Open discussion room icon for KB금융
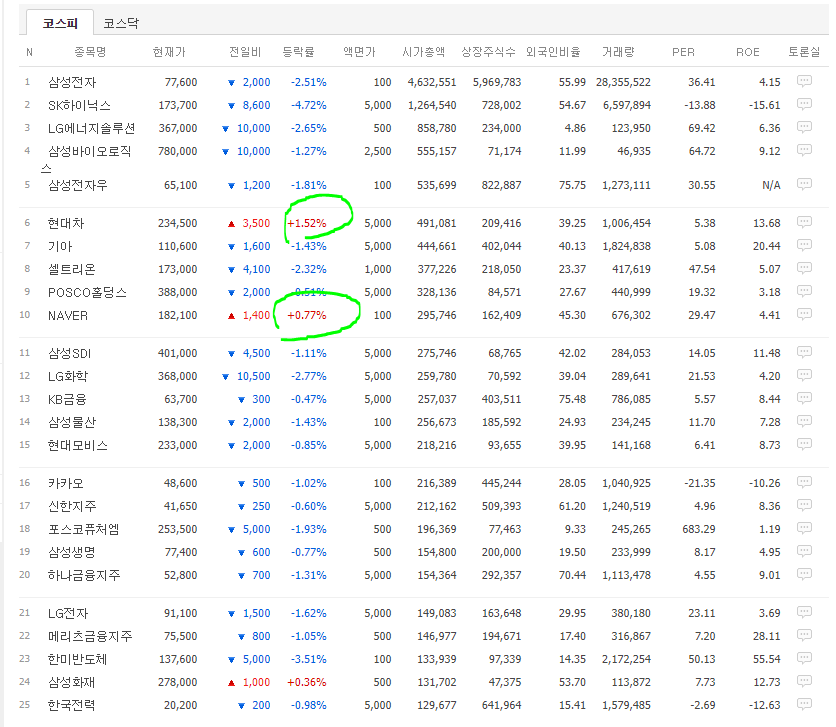 804,398
